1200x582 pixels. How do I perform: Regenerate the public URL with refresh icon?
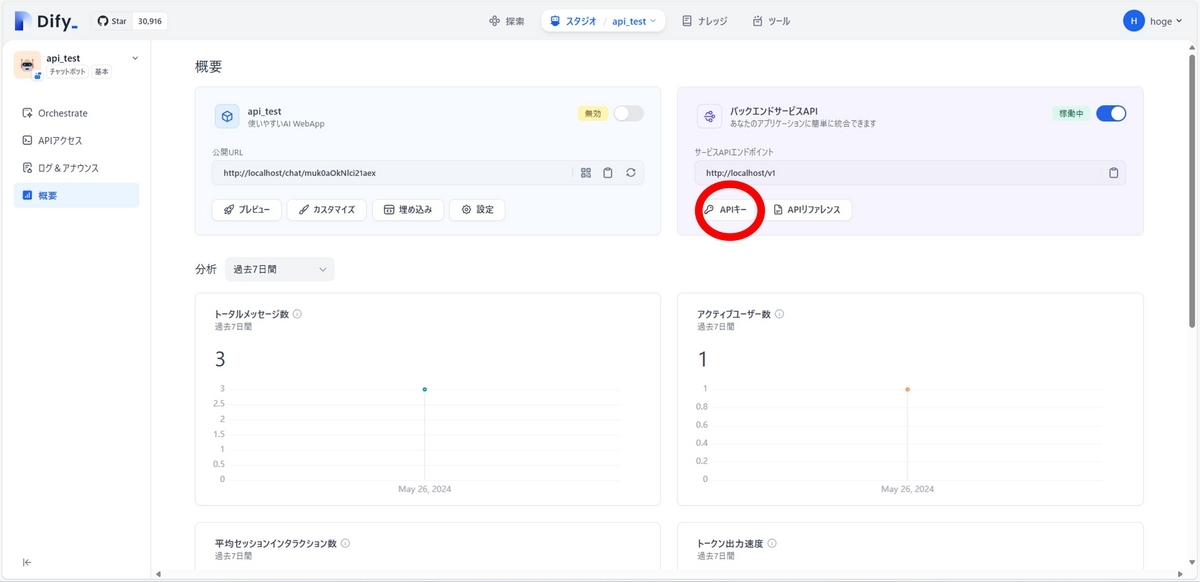(x=630, y=172)
